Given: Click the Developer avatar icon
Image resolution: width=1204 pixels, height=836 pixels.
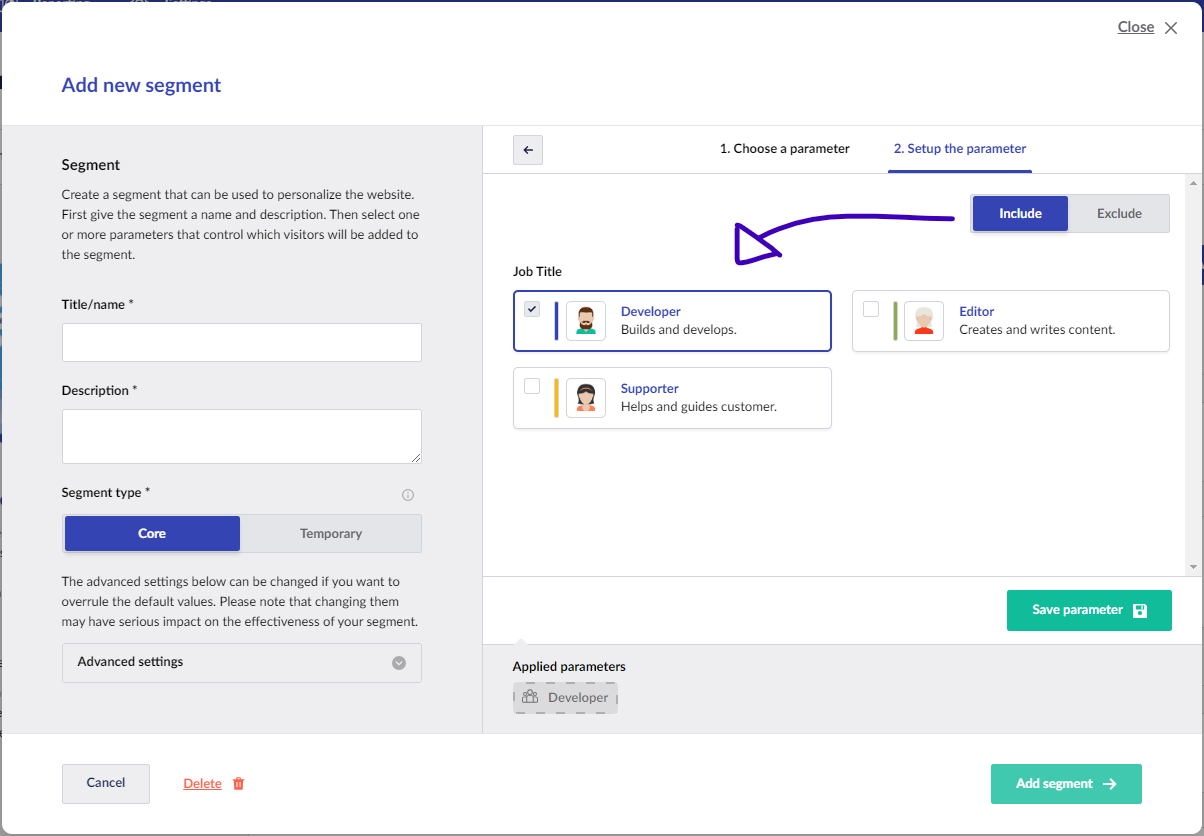Looking at the screenshot, I should click(586, 321).
